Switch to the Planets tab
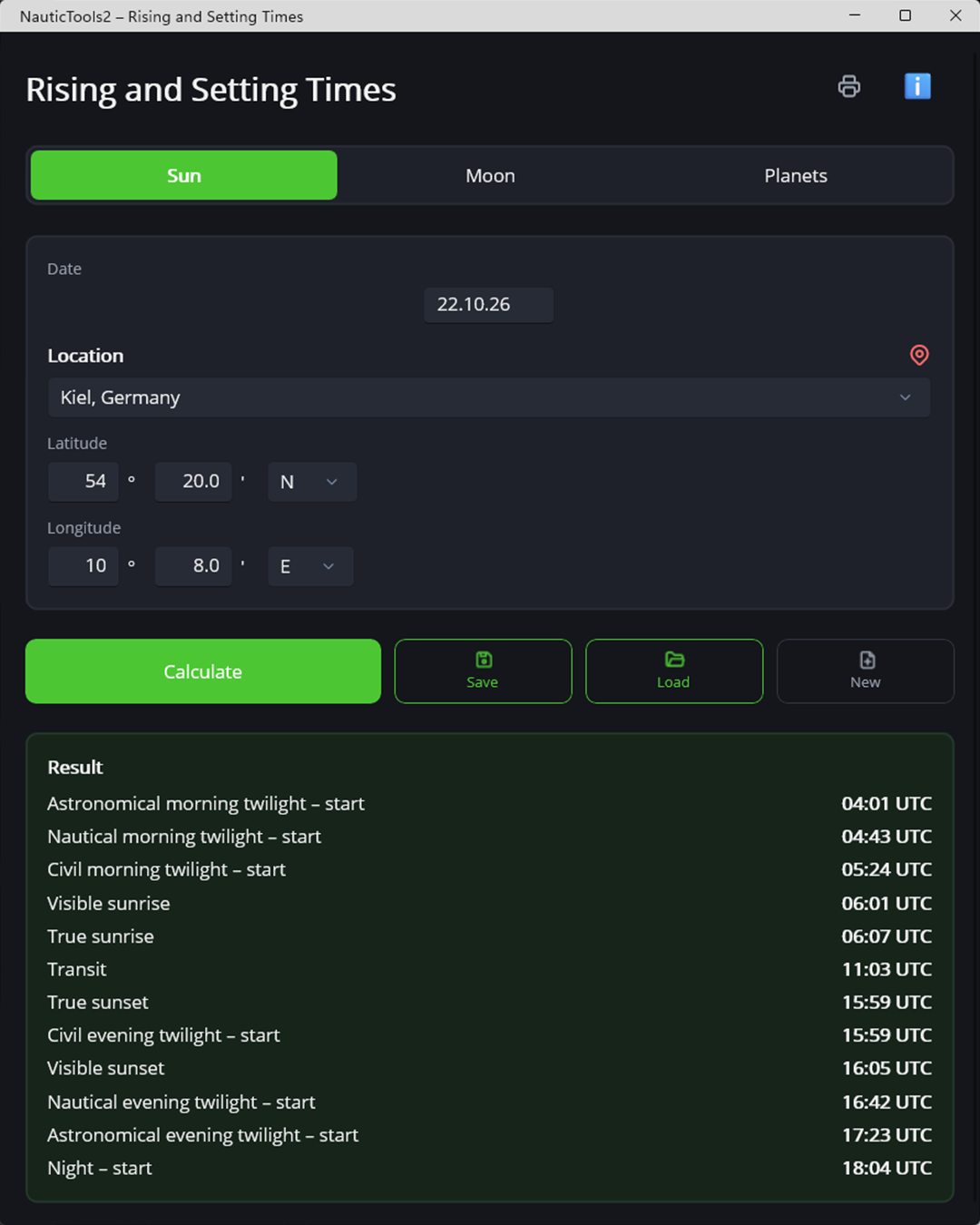The height and width of the screenshot is (1225, 980). 796,176
